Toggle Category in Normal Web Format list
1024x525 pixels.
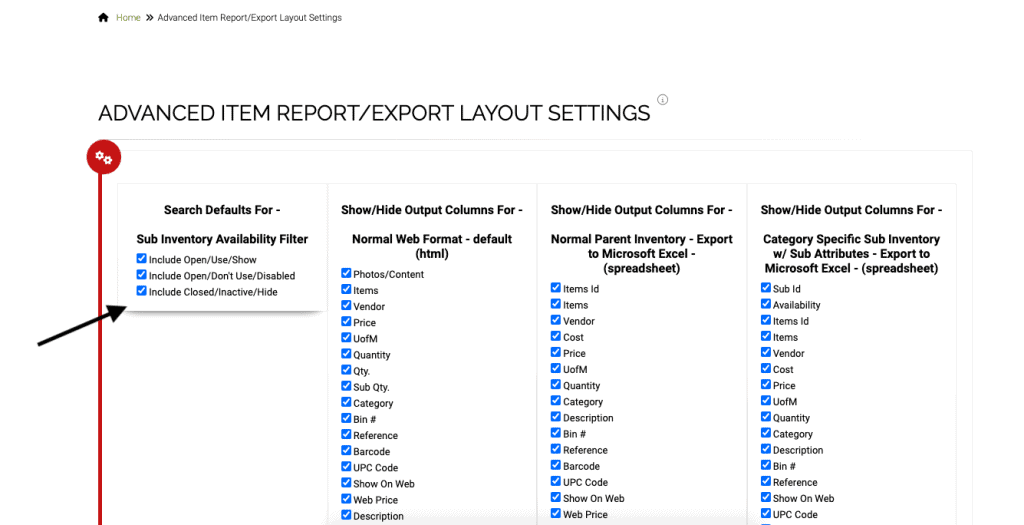[346, 402]
